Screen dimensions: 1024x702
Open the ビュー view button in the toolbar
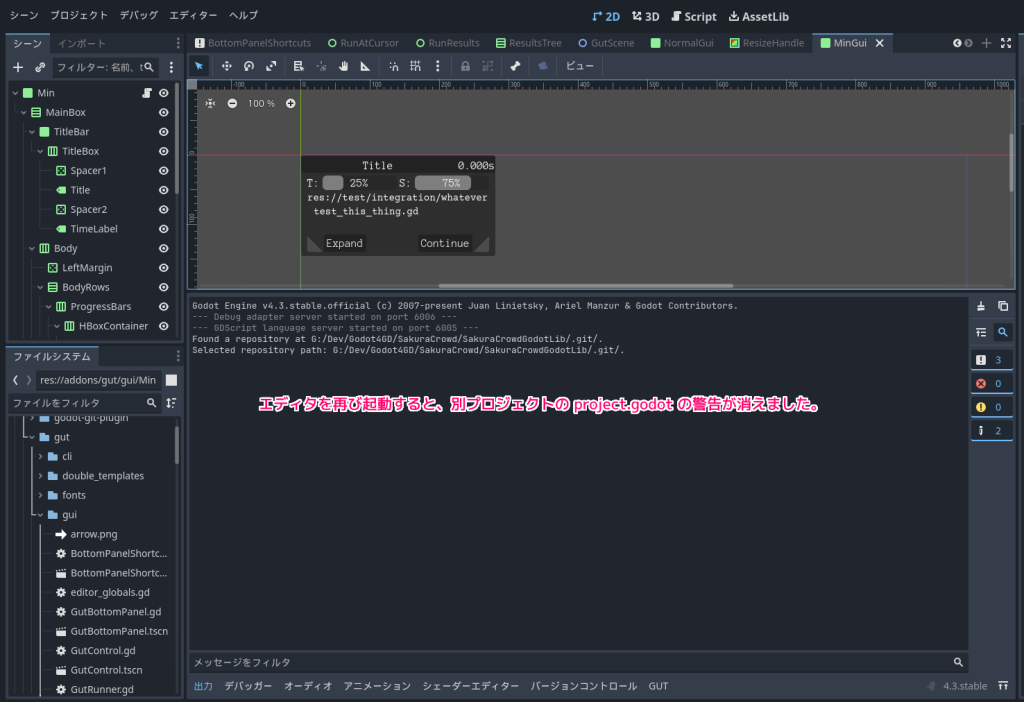[x=579, y=66]
